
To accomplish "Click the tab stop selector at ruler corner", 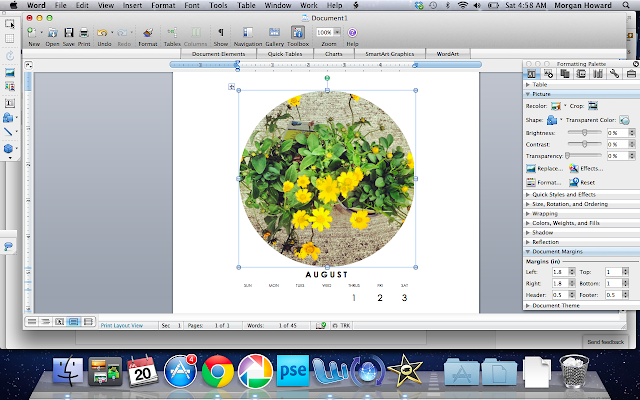I will point(28,65).
